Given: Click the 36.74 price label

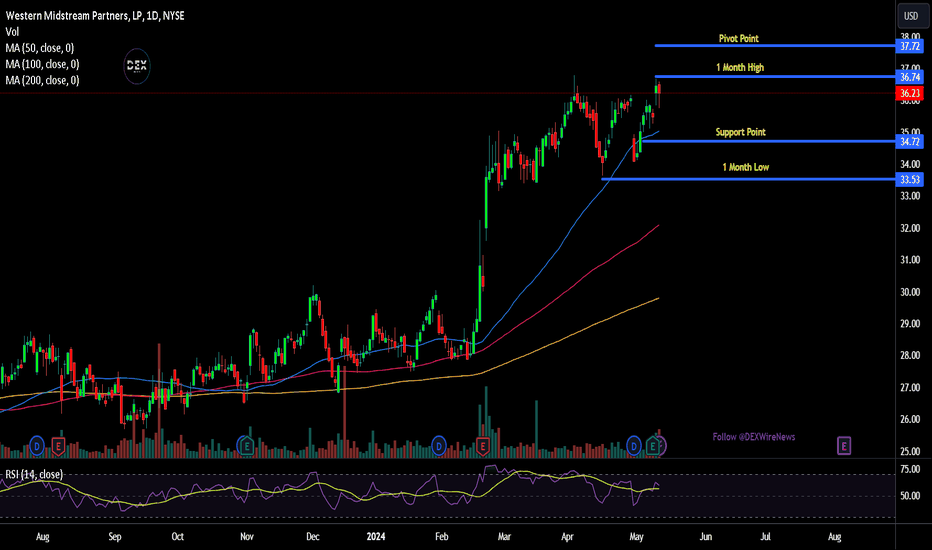Looking at the screenshot, I should point(909,77).
